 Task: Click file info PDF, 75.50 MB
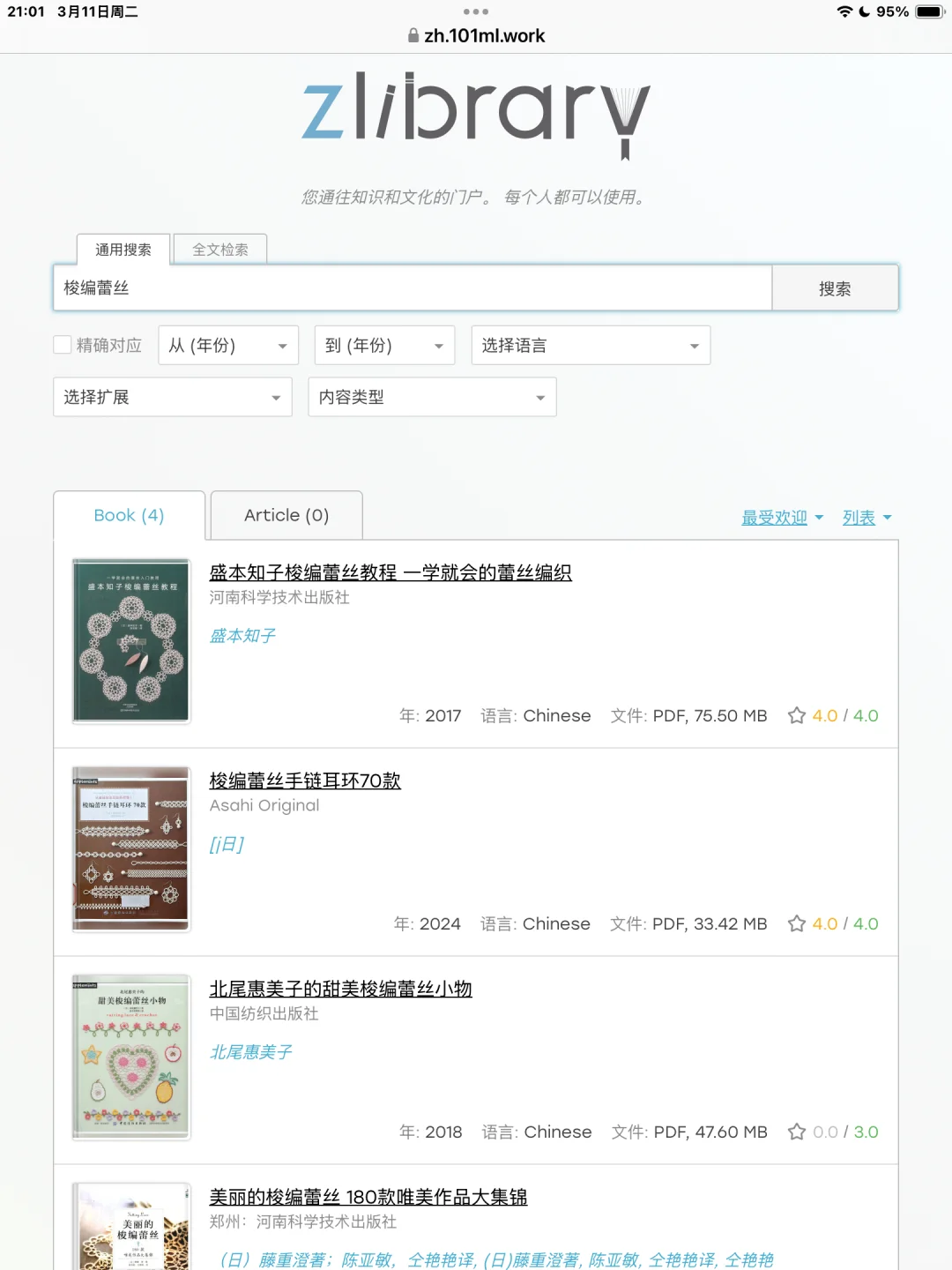tap(710, 715)
